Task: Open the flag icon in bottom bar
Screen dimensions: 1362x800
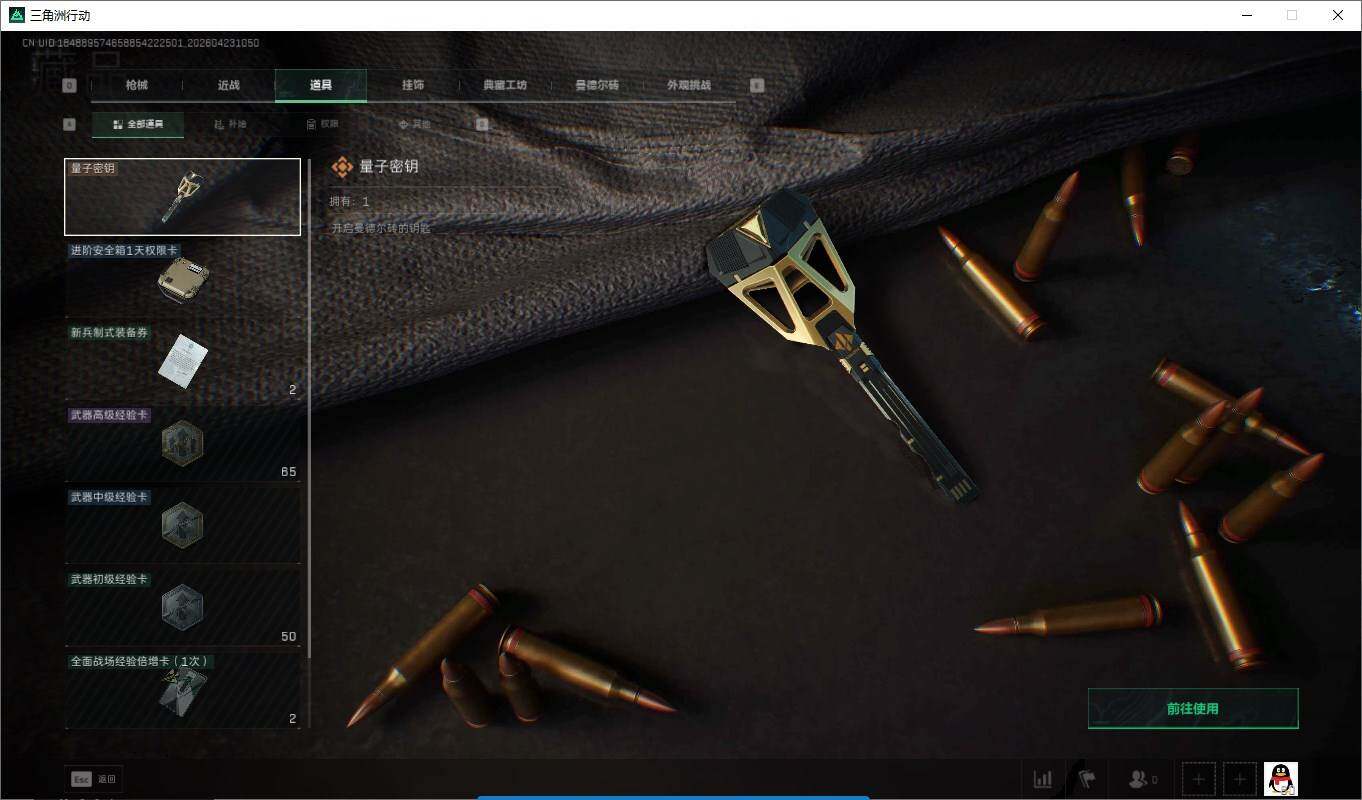Action: pyautogui.click(x=1087, y=779)
